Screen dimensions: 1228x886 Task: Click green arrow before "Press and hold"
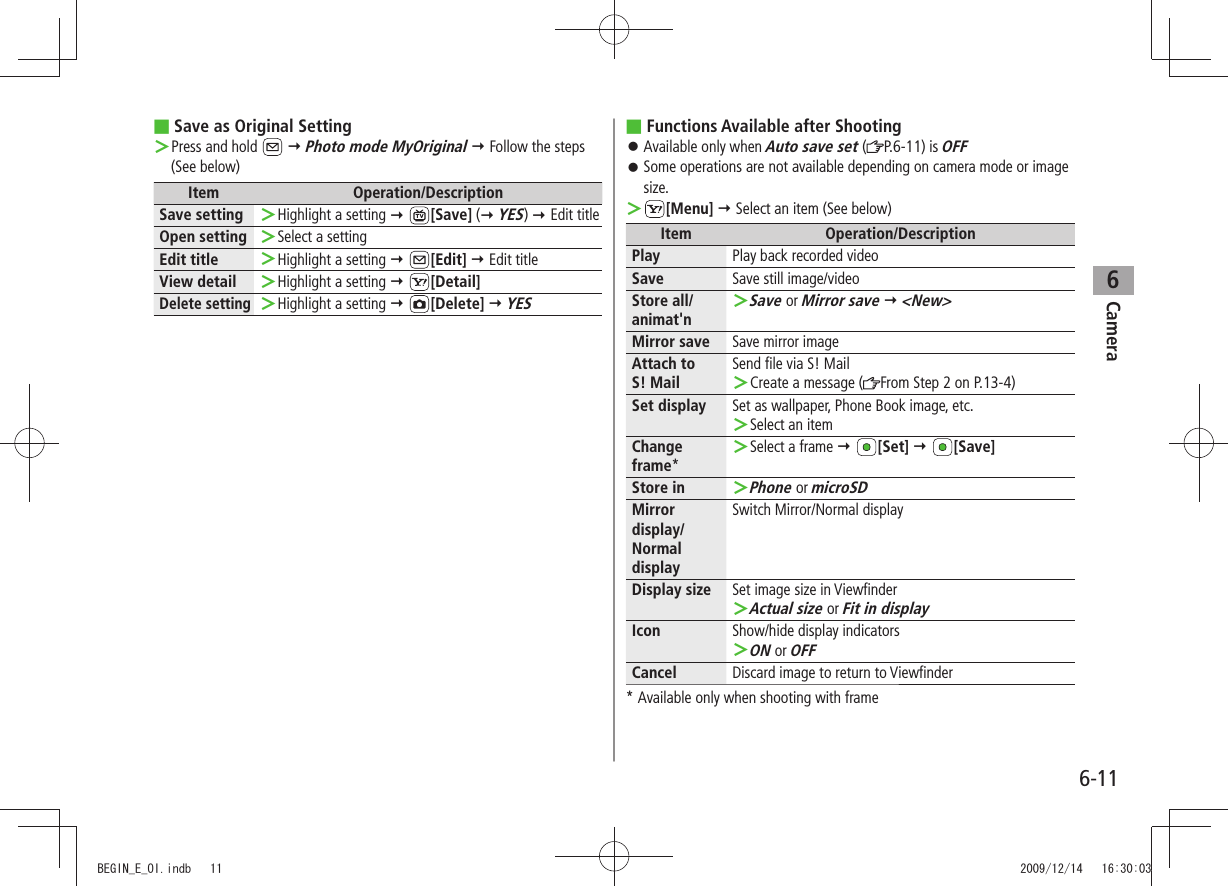point(161,147)
